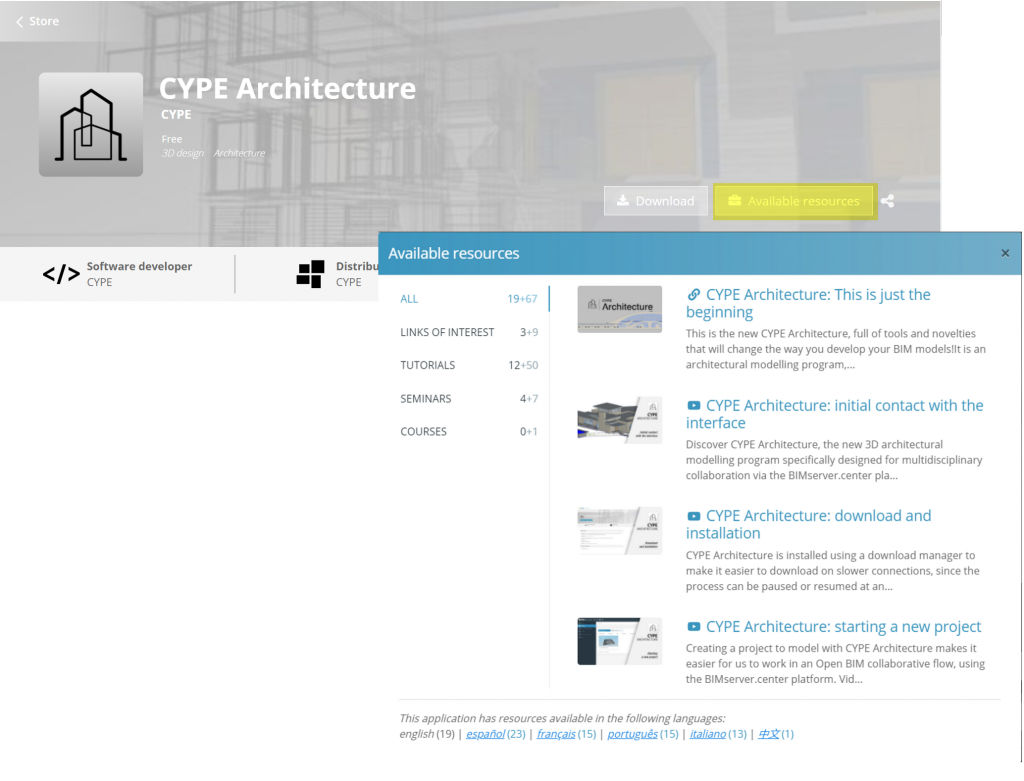Switch resources language to italiano

(x=708, y=734)
